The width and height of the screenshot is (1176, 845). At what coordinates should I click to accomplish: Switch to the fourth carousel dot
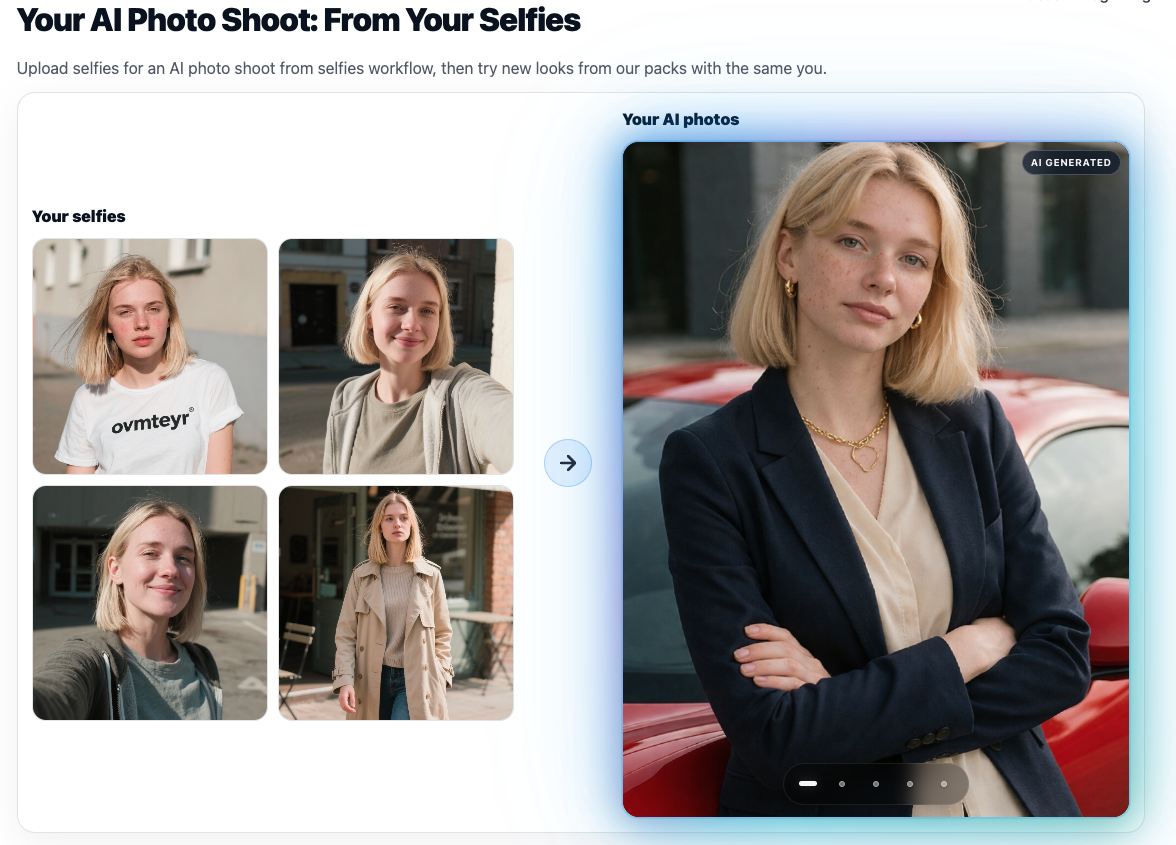tap(910, 784)
